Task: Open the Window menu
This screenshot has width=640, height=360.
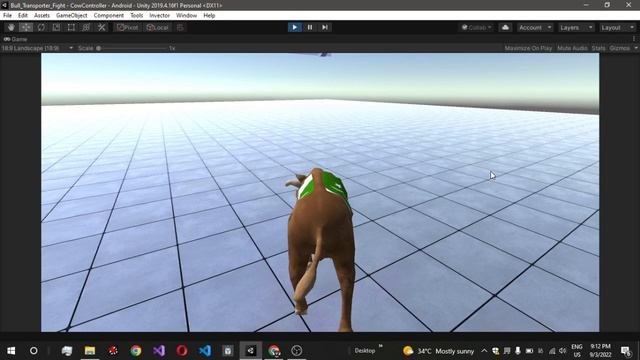Action: (187, 16)
